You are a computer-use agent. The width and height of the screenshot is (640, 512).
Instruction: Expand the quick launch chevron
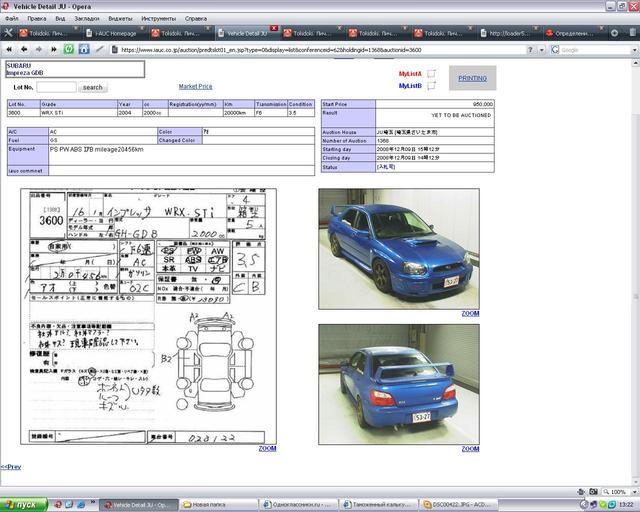pos(93,502)
